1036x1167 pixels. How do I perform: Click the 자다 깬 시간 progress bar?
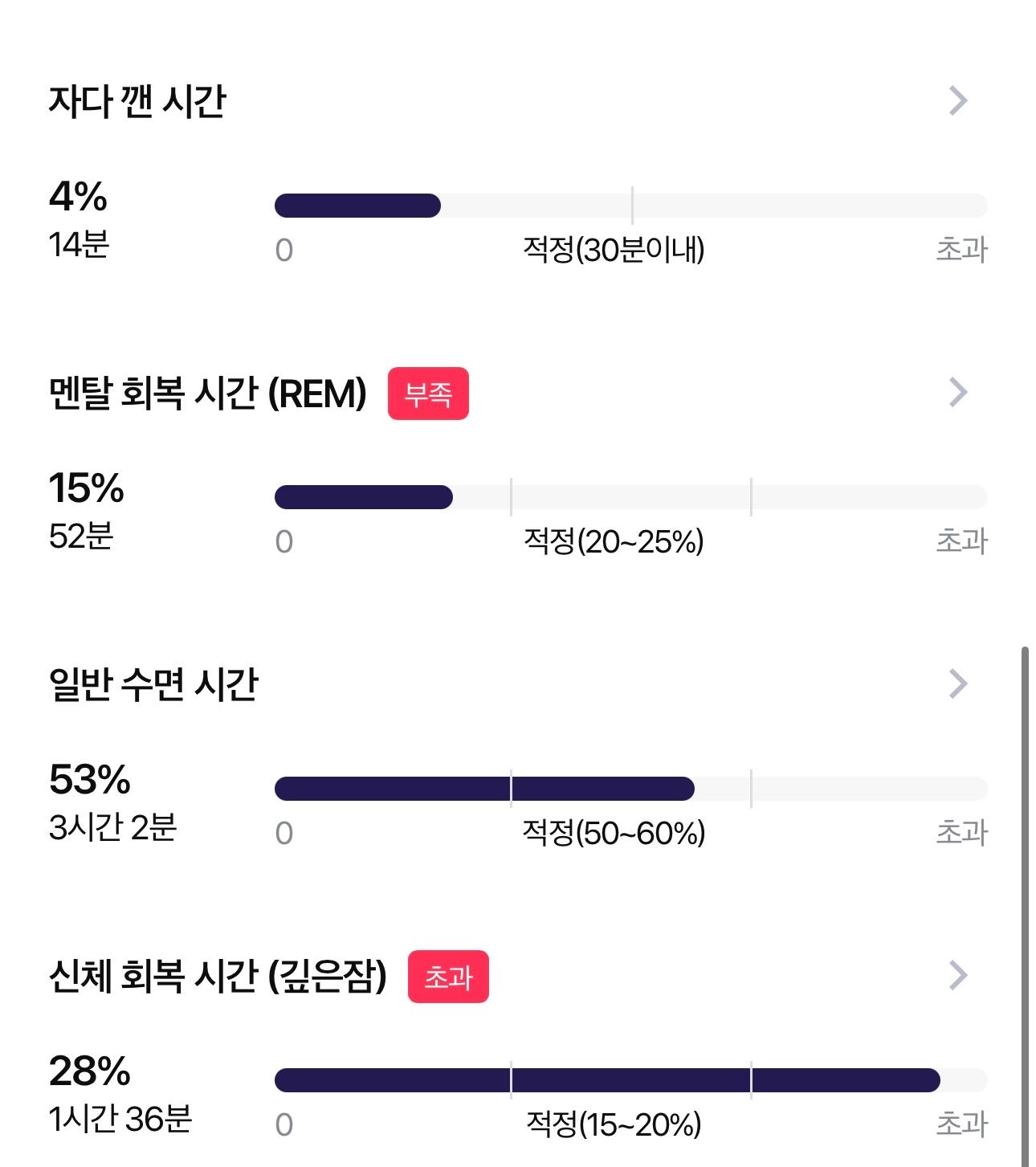tap(630, 206)
